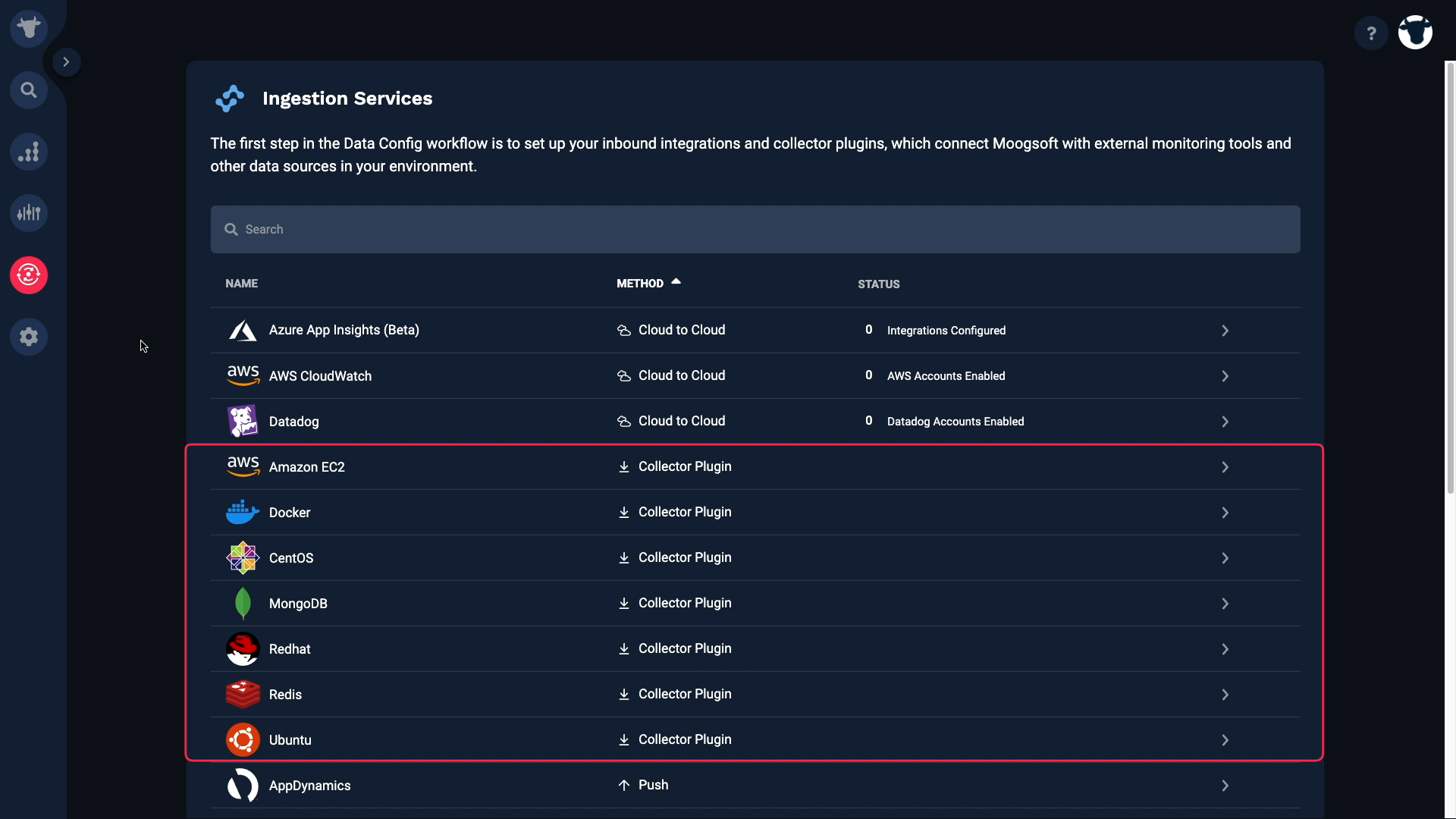Open AppDynamics row chevron
1456x819 pixels.
click(1225, 786)
